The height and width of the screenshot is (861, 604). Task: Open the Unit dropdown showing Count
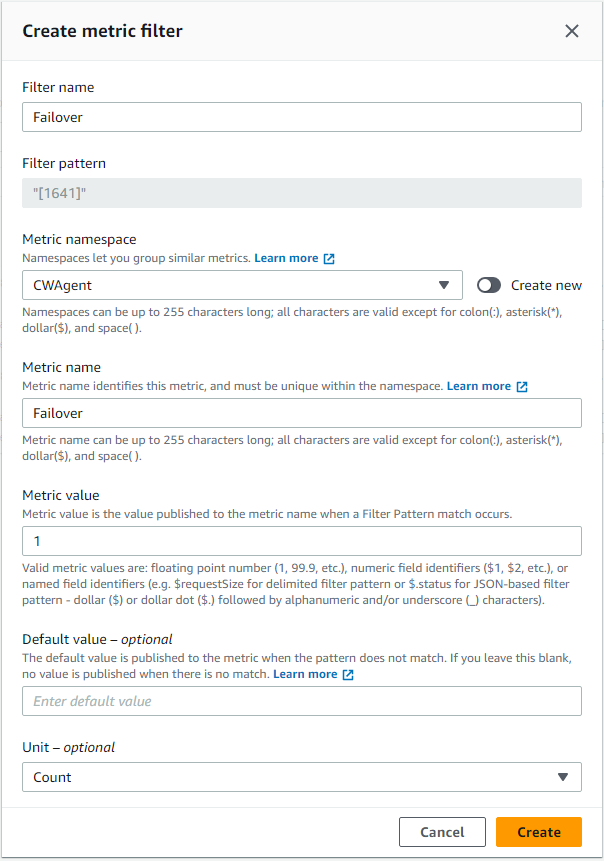(x=300, y=777)
